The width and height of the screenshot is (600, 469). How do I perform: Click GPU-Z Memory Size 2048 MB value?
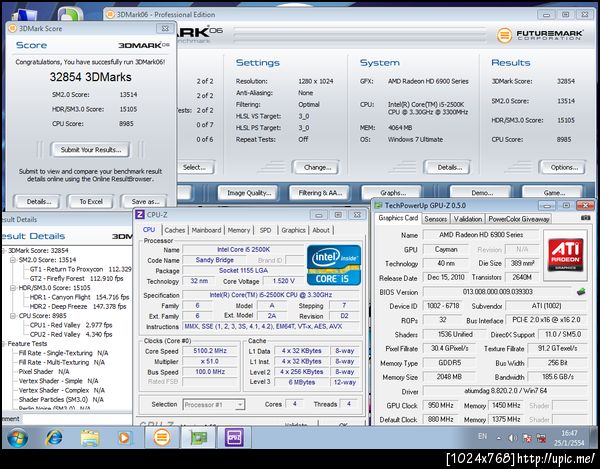449,377
